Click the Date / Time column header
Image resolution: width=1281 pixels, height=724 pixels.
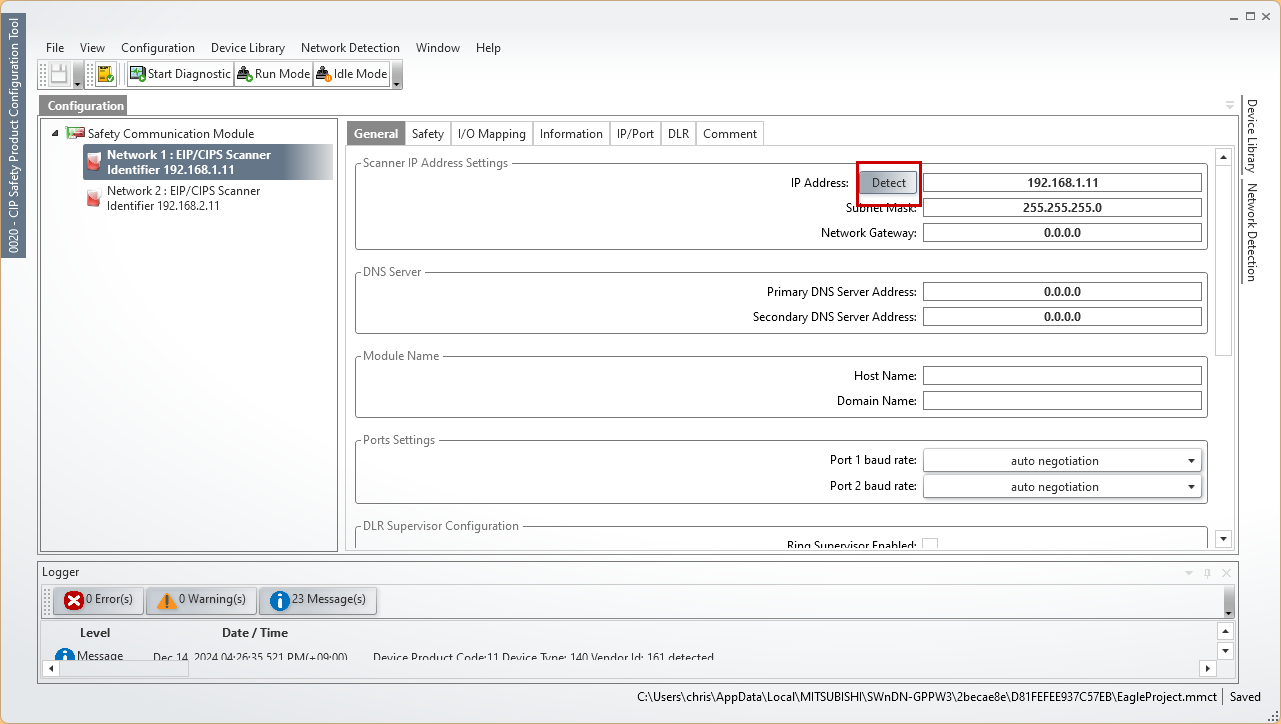pyautogui.click(x=255, y=632)
